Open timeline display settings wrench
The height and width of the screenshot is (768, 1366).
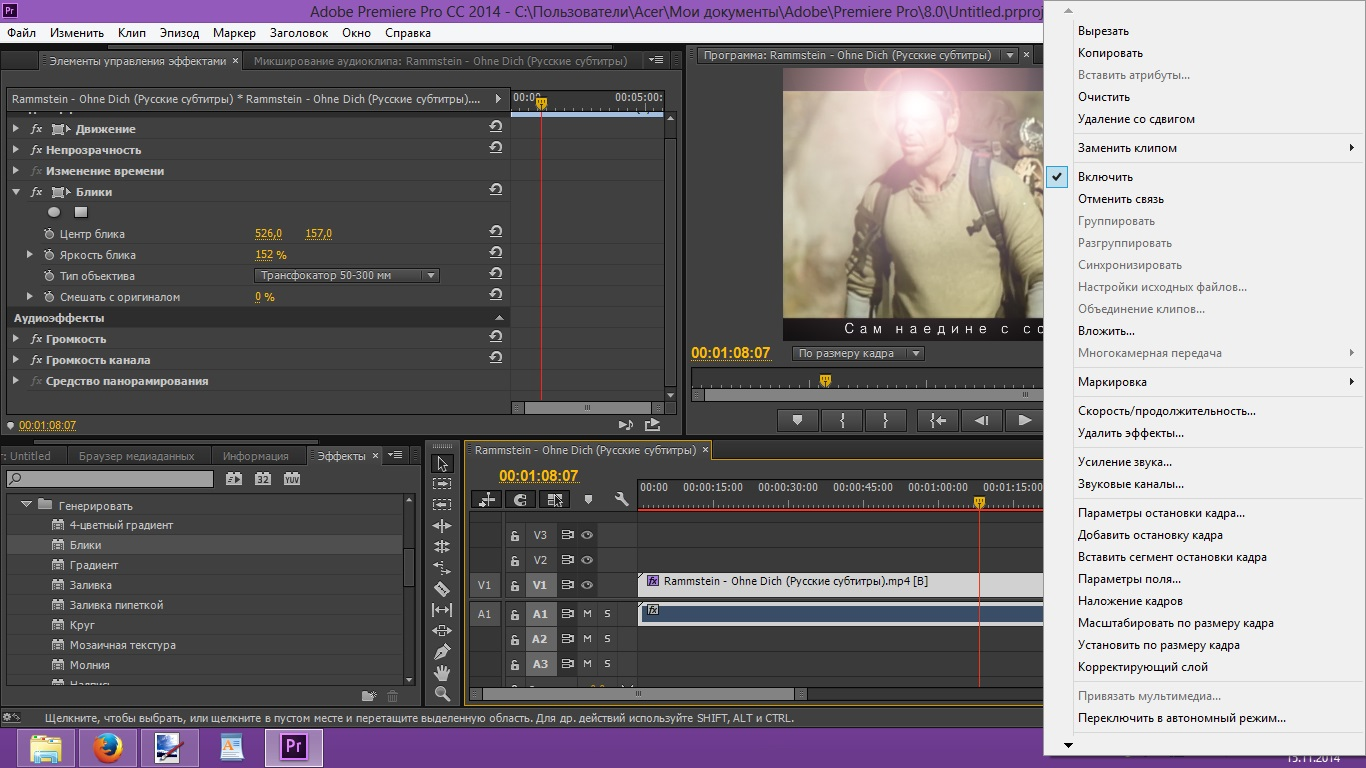[x=621, y=499]
